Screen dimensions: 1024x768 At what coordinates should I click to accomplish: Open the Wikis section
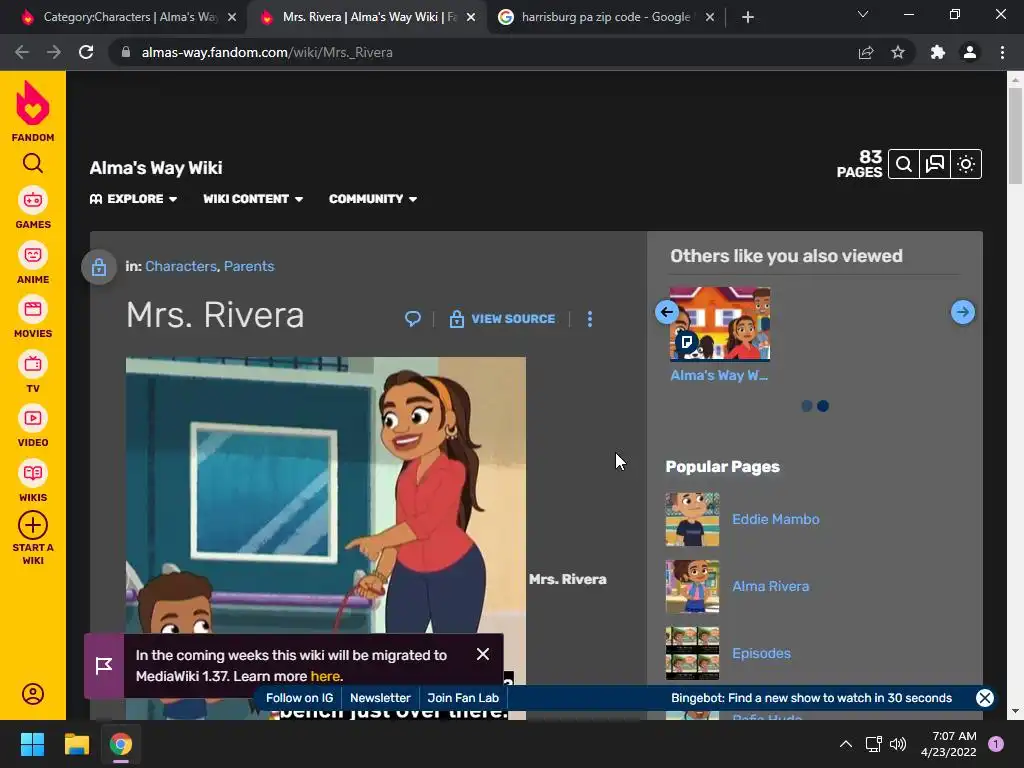click(x=33, y=481)
